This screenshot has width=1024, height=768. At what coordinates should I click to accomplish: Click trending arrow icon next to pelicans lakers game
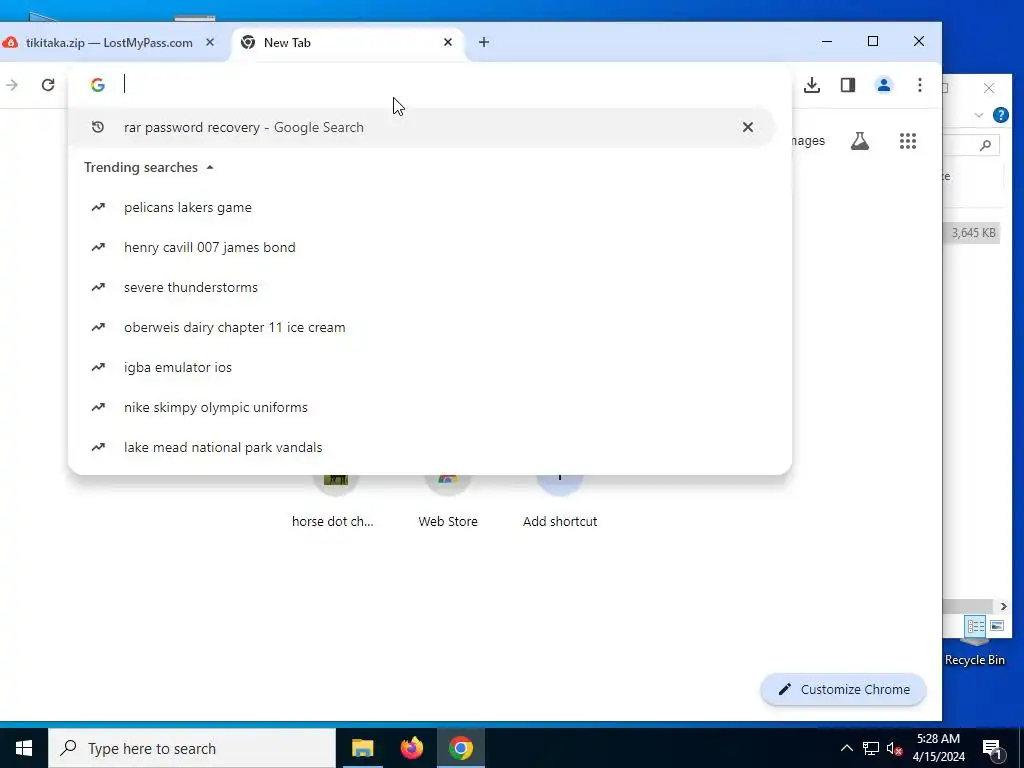click(x=98, y=207)
